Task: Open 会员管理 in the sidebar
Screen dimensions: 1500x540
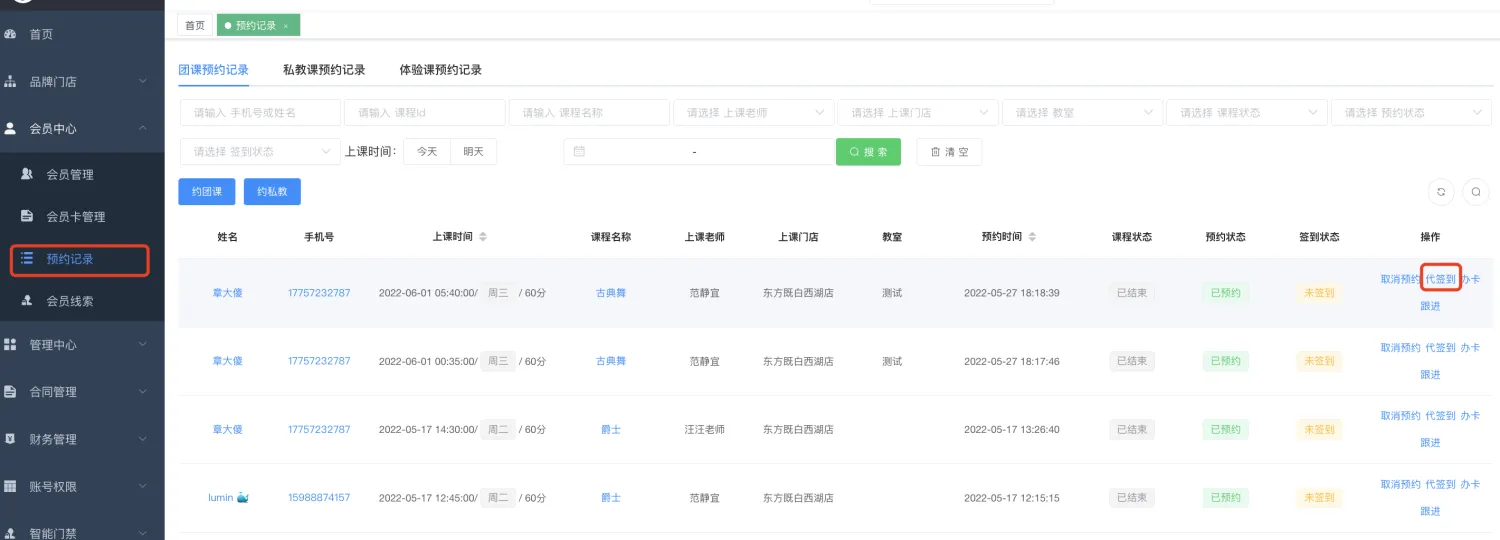Action: (x=69, y=174)
